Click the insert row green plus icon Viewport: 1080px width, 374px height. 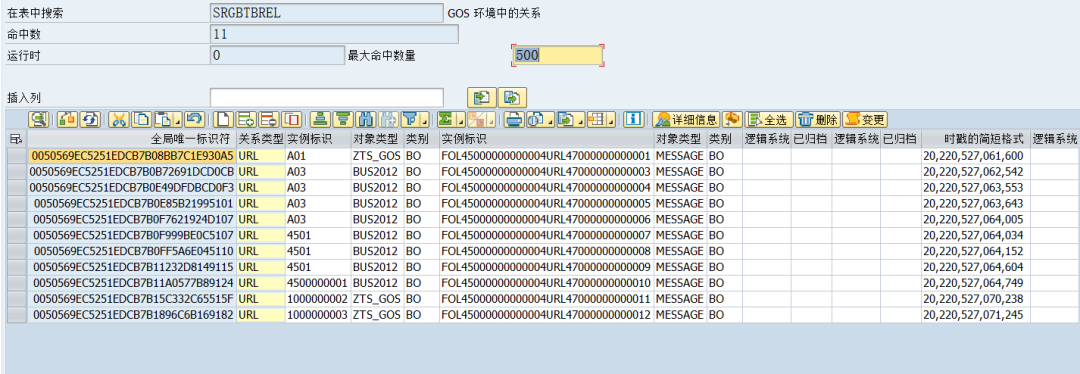click(x=246, y=119)
